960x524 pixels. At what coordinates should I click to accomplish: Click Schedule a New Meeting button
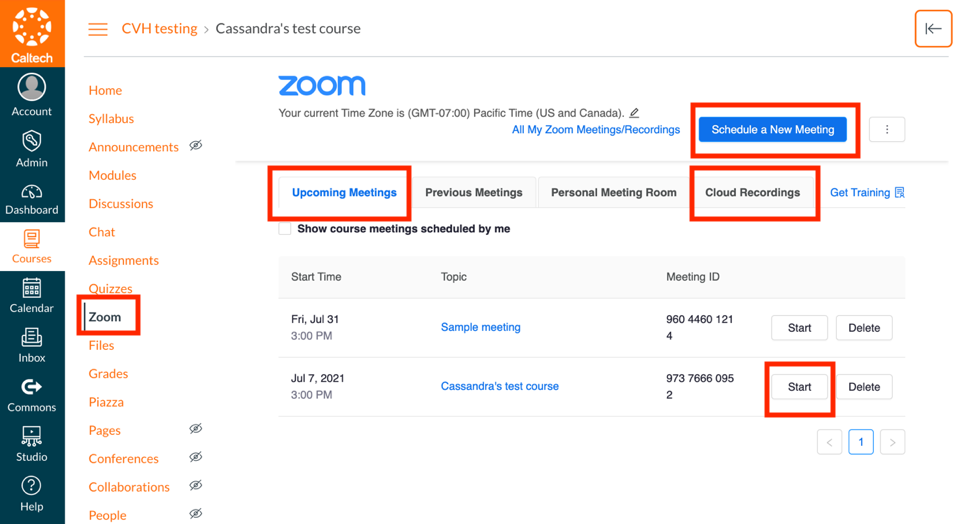(773, 130)
